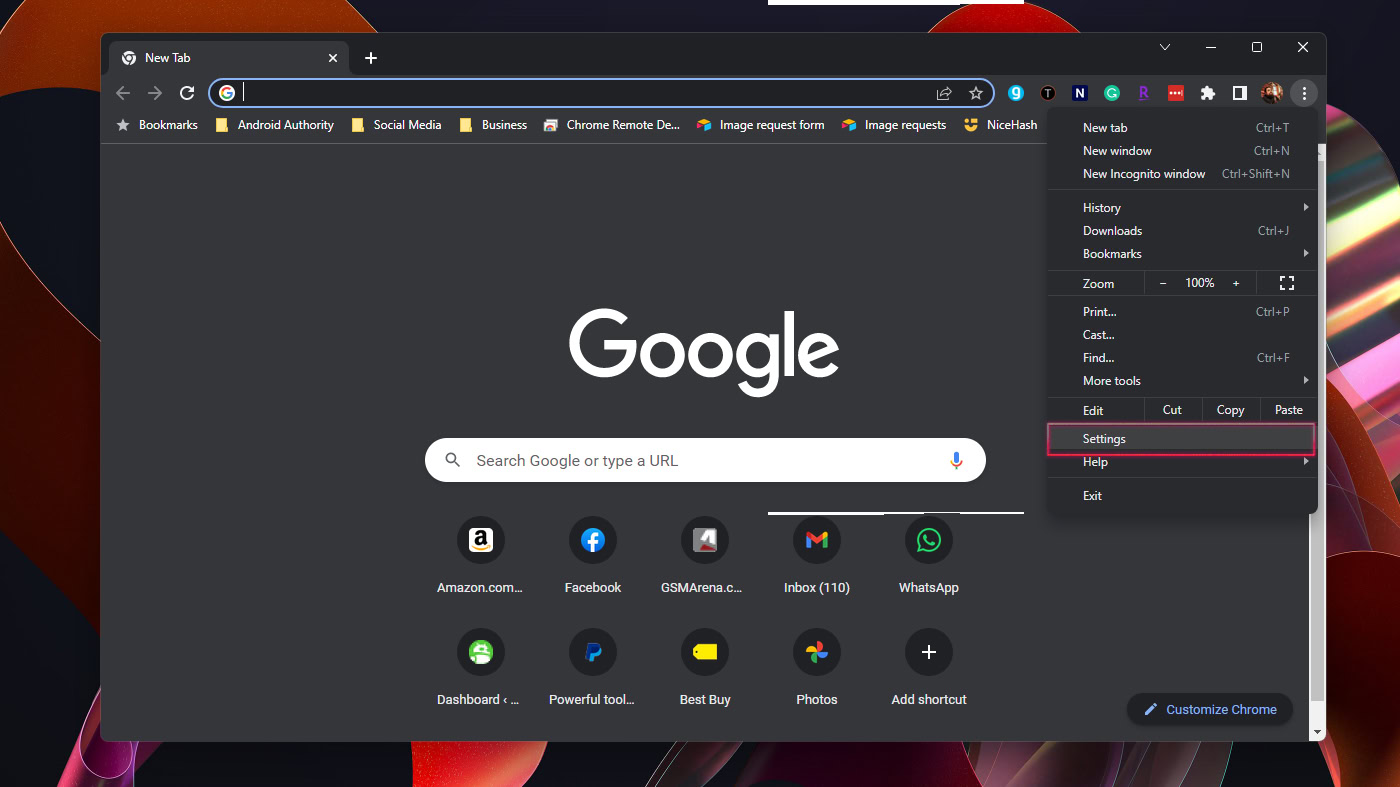This screenshot has height=787, width=1400.
Task: Click the Add shortcut button
Action: tap(928, 653)
